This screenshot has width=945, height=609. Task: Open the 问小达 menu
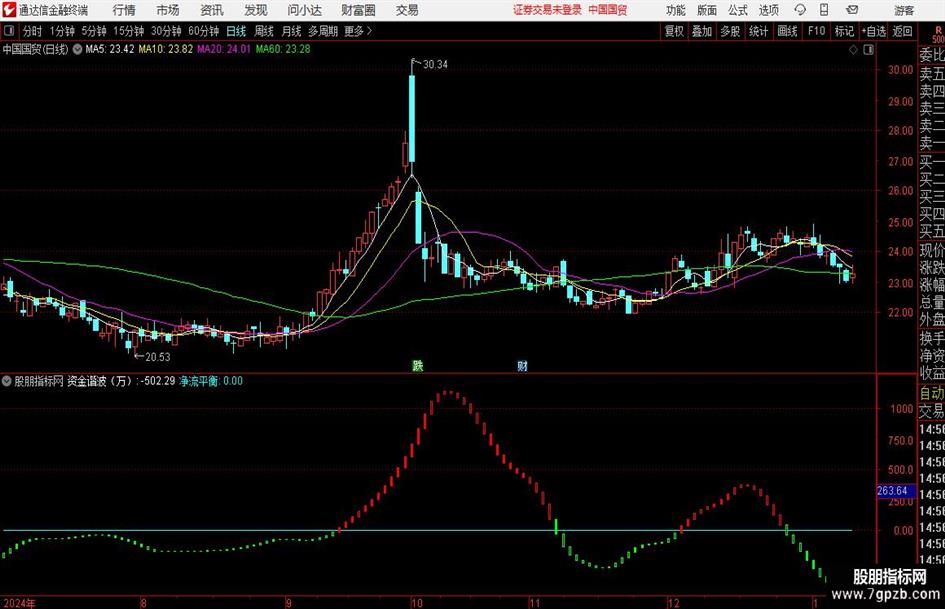click(304, 10)
